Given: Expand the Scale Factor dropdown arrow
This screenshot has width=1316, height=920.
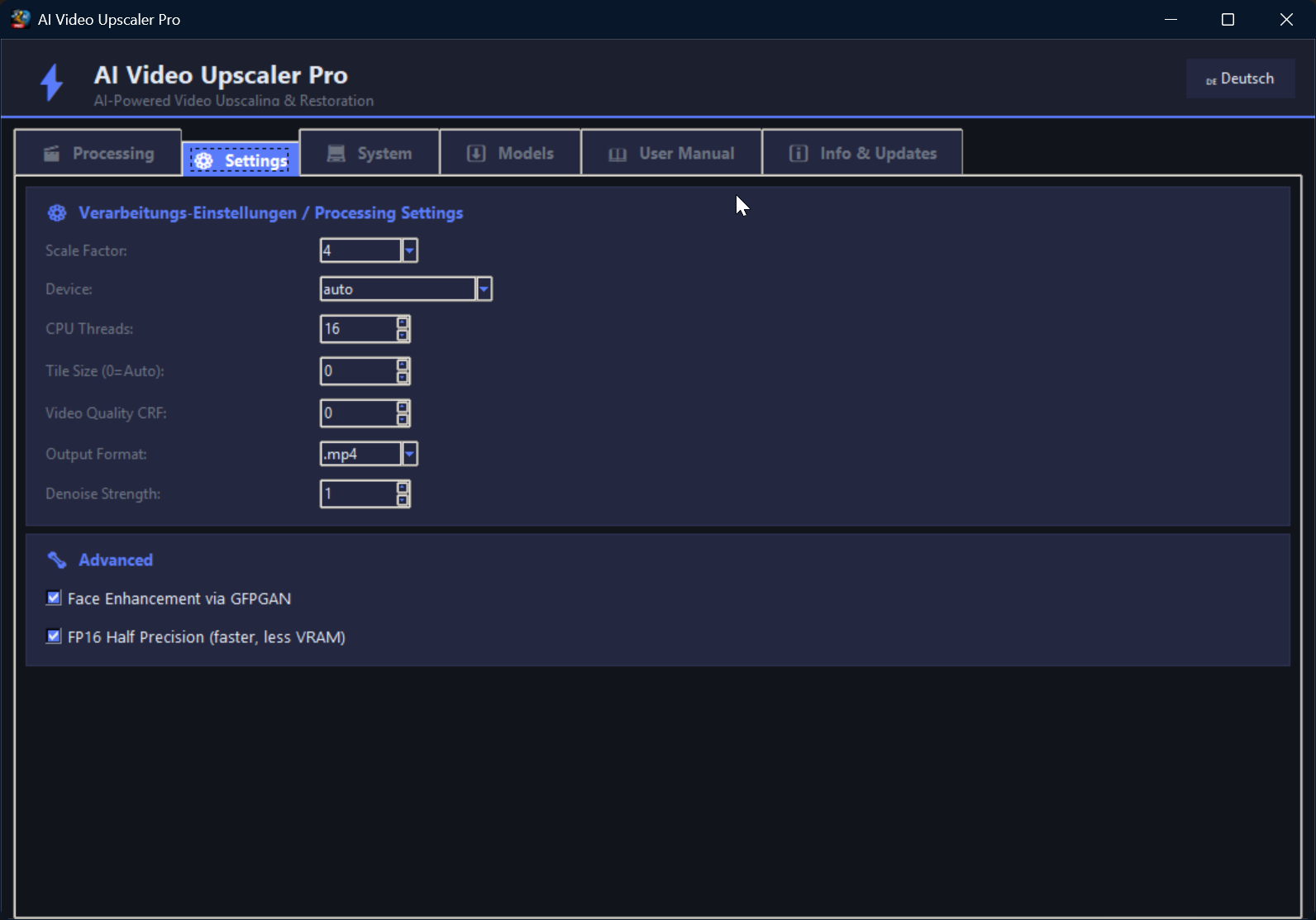Looking at the screenshot, I should (409, 250).
